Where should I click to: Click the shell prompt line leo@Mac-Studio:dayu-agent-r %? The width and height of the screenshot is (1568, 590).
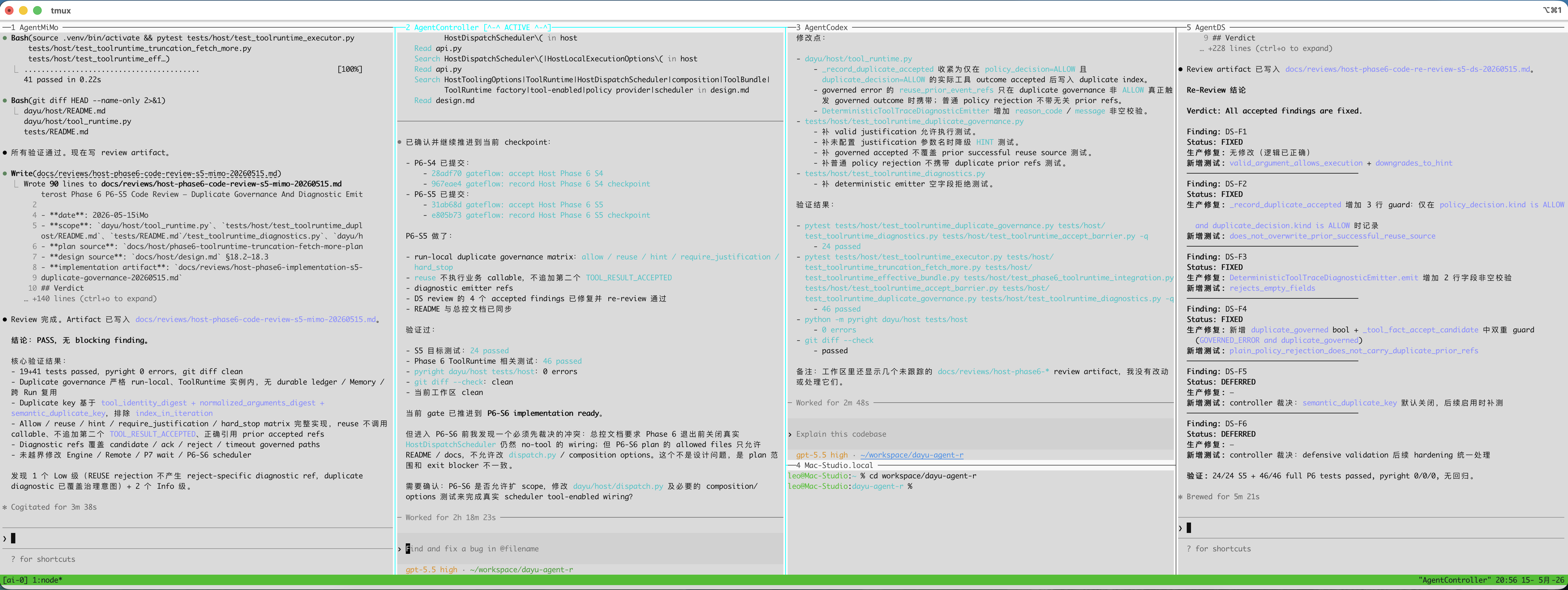point(850,486)
